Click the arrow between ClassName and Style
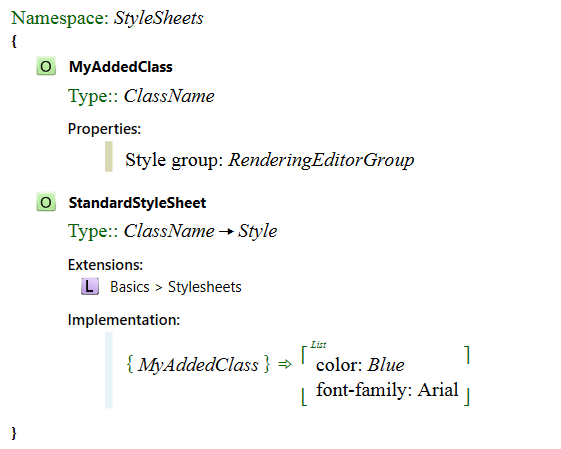561x449 pixels. coord(226,232)
